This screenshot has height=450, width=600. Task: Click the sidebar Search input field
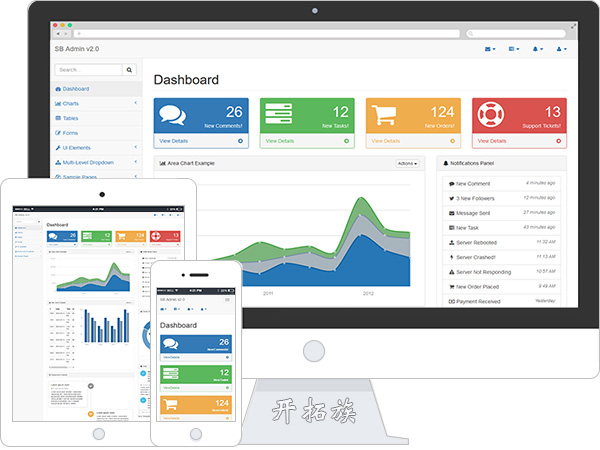click(x=88, y=70)
